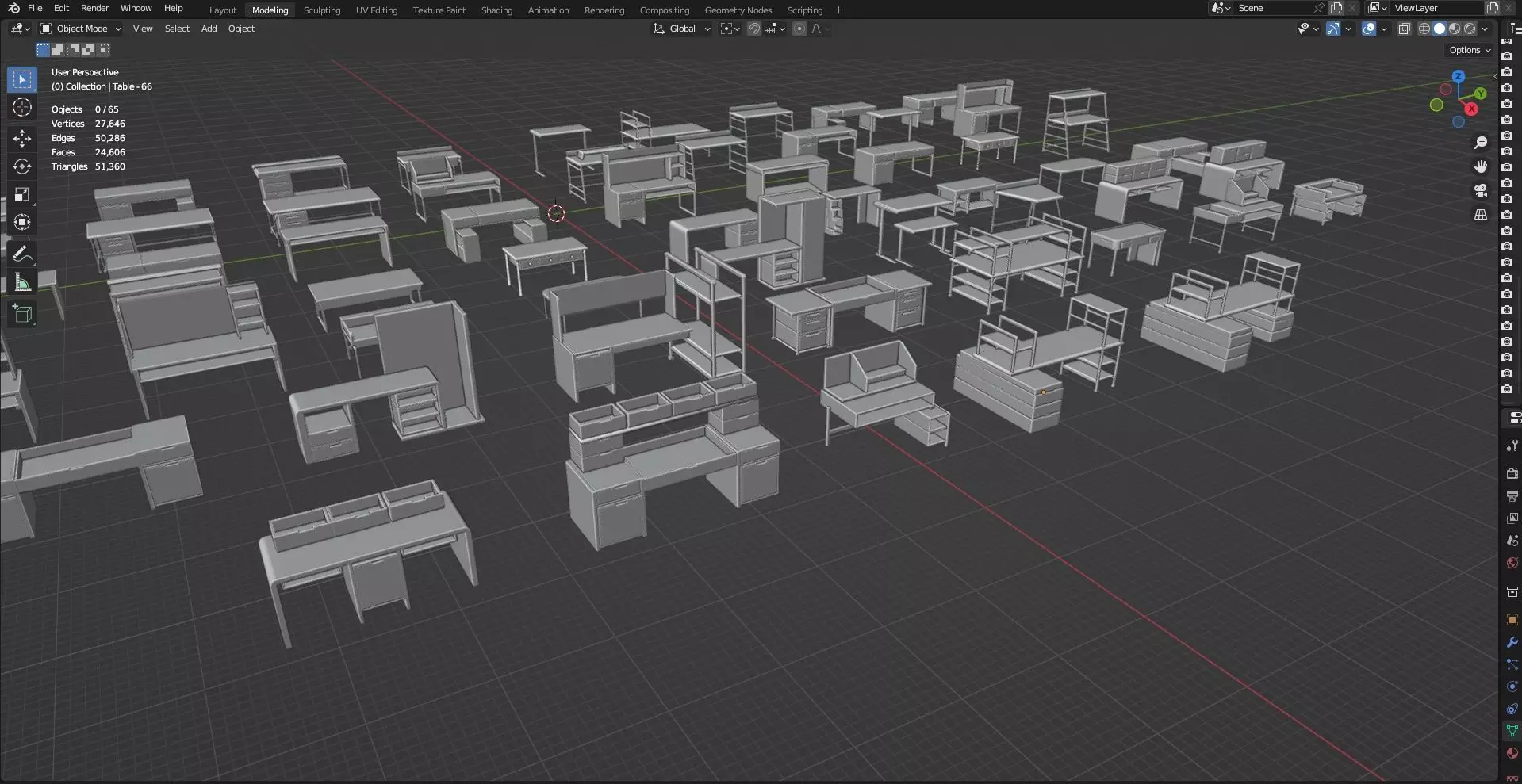This screenshot has width=1522, height=784.
Task: Switch to the UV Editing workspace tab
Action: point(377,10)
